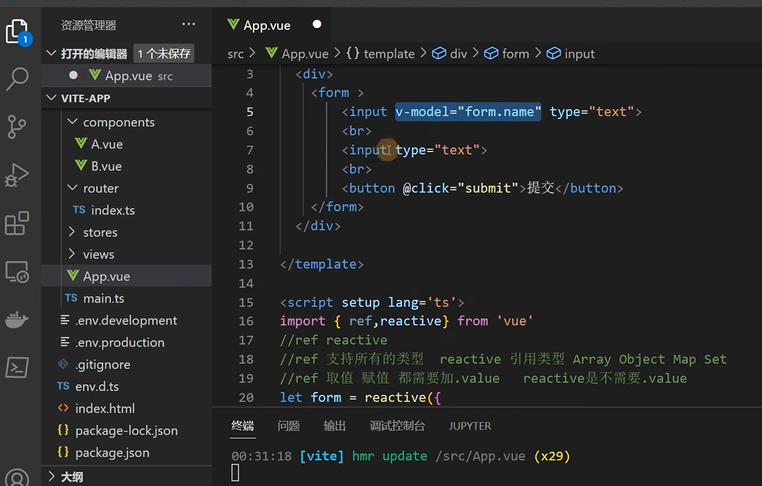The height and width of the screenshot is (486, 762).
Task: Click the div breadcrumb
Action: click(450, 53)
